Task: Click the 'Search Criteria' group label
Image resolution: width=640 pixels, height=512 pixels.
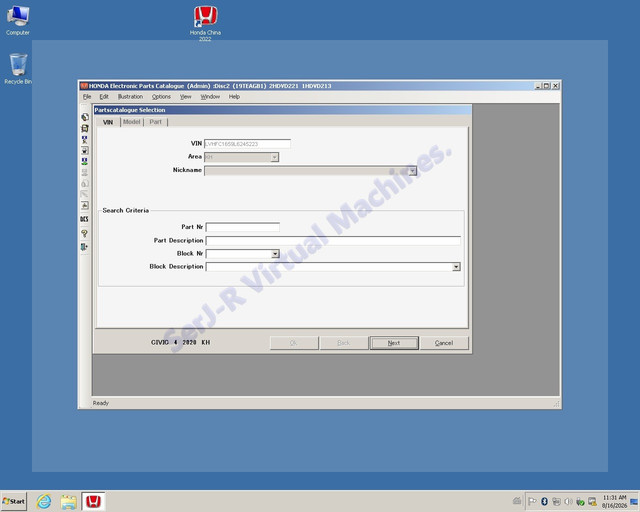Action: point(126,211)
